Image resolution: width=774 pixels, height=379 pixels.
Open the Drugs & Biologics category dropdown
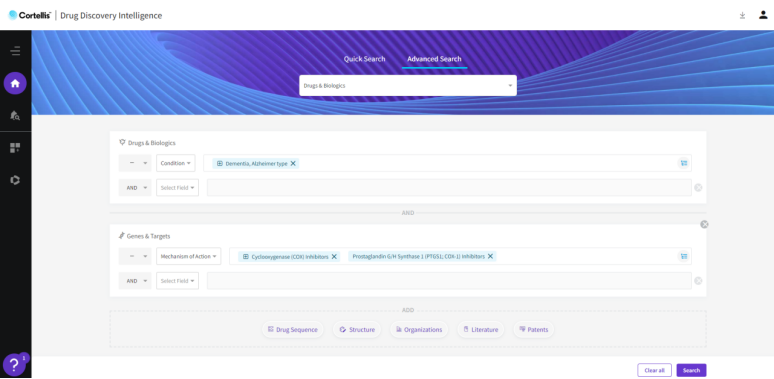pyautogui.click(x=408, y=85)
